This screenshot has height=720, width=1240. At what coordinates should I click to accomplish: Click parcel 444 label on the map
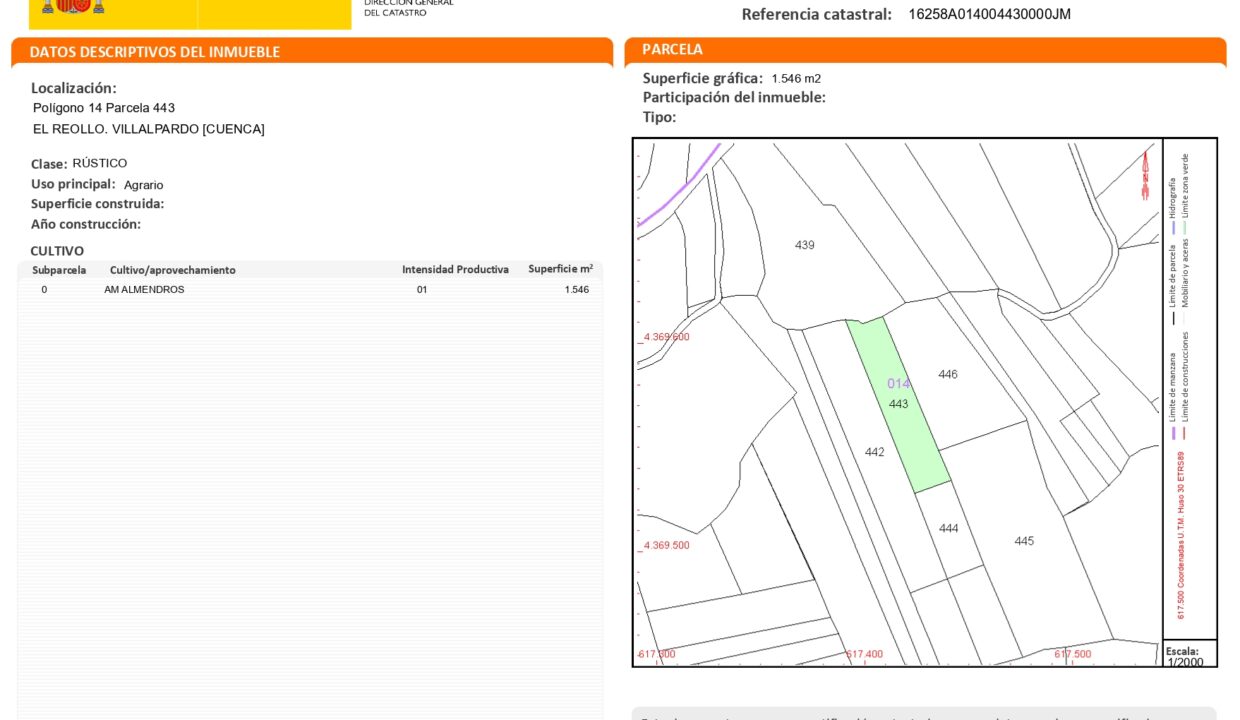(949, 528)
